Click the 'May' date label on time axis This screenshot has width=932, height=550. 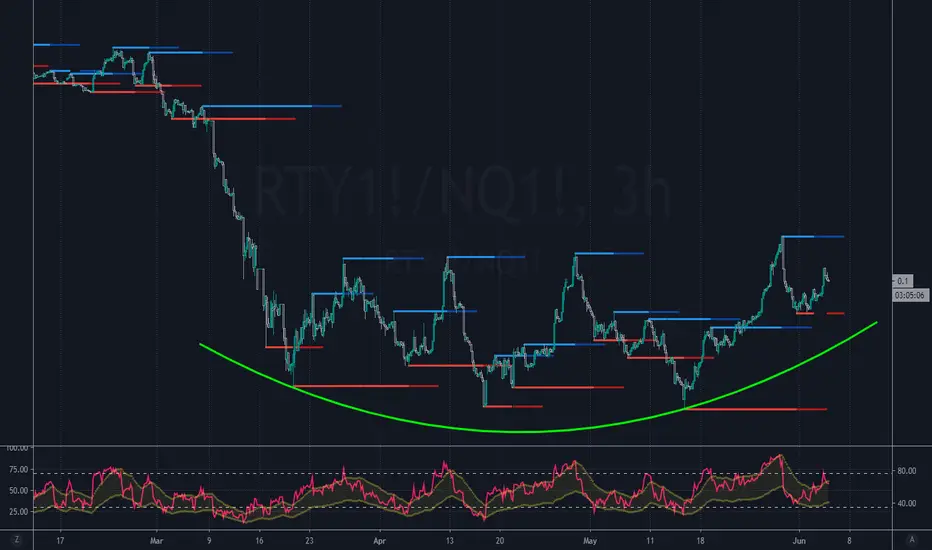(590, 541)
